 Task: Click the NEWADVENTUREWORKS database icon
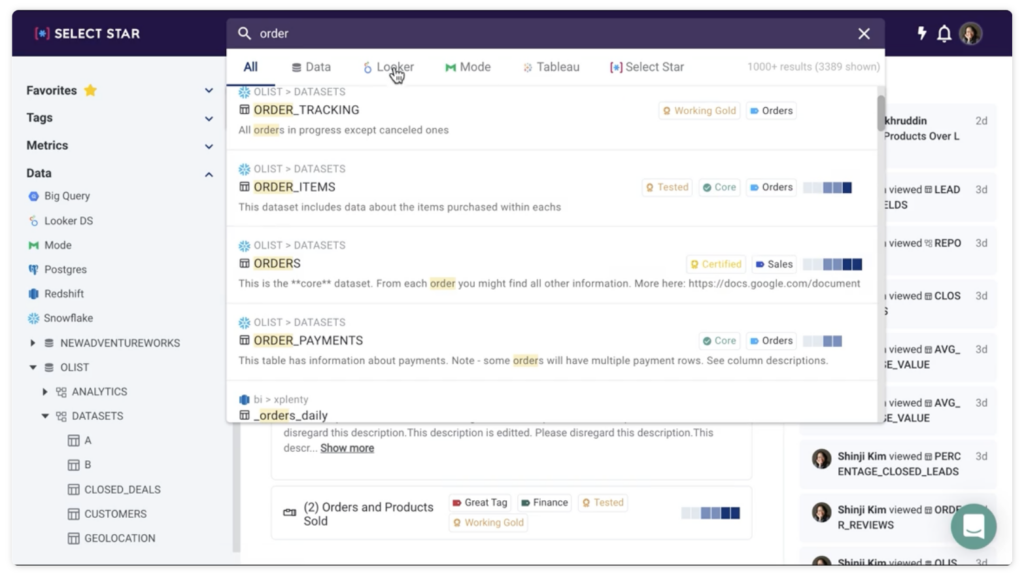(49, 343)
